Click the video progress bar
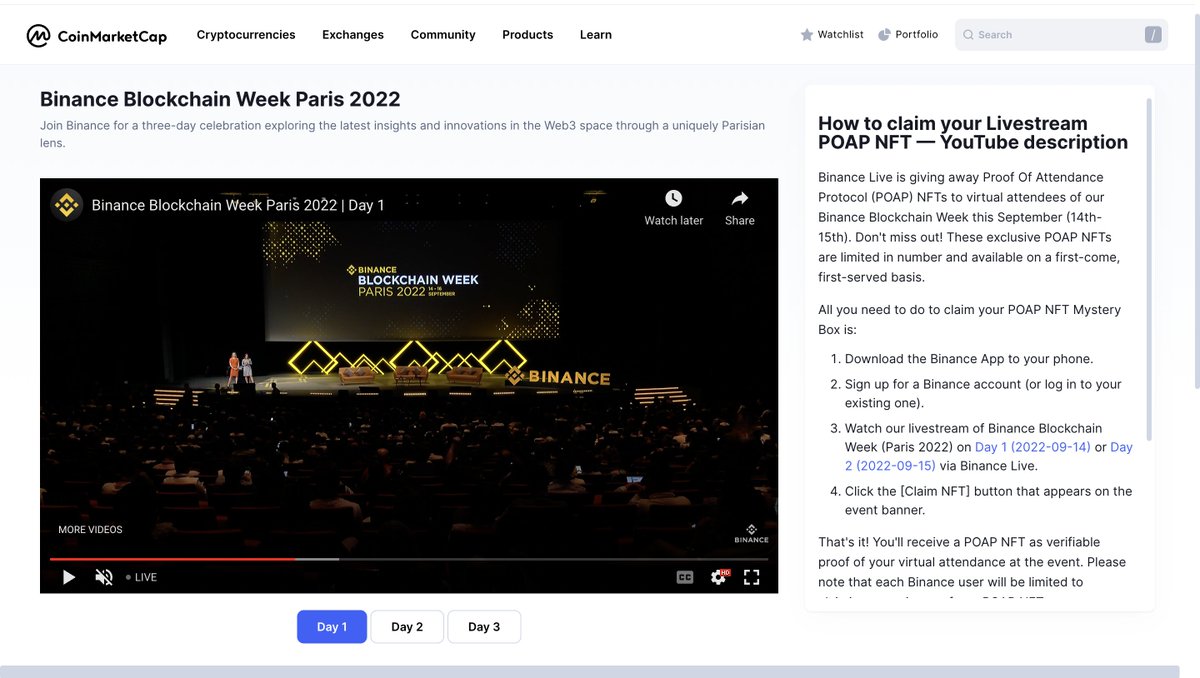The image size is (1200, 678). (409, 559)
